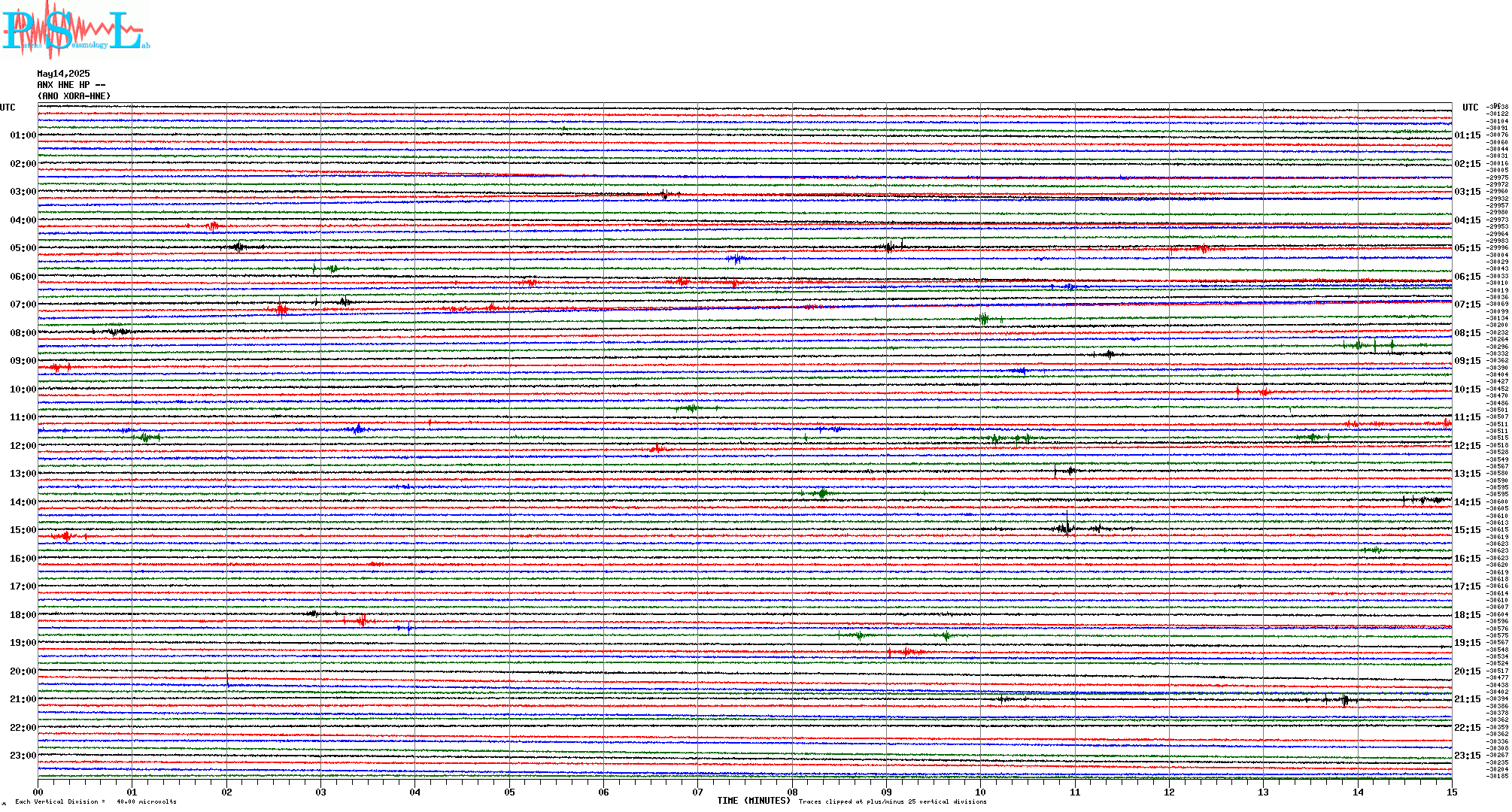Click the black event on 21:00 trace near minute 14
Image resolution: width=1512 pixels, height=812 pixels.
[x=1346, y=701]
